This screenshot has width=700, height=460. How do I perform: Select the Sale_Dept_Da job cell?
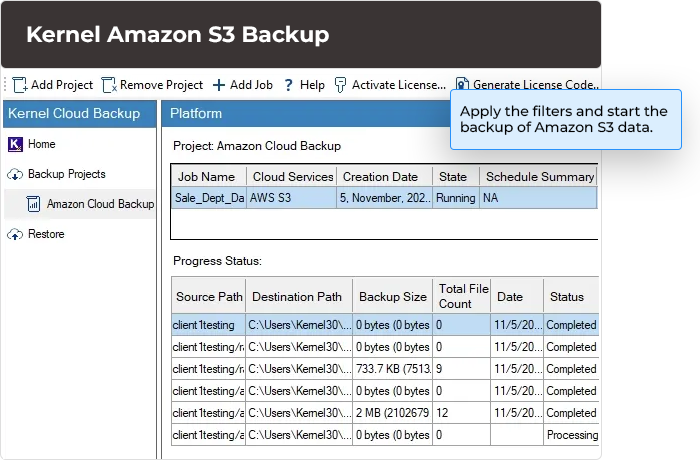[209, 198]
